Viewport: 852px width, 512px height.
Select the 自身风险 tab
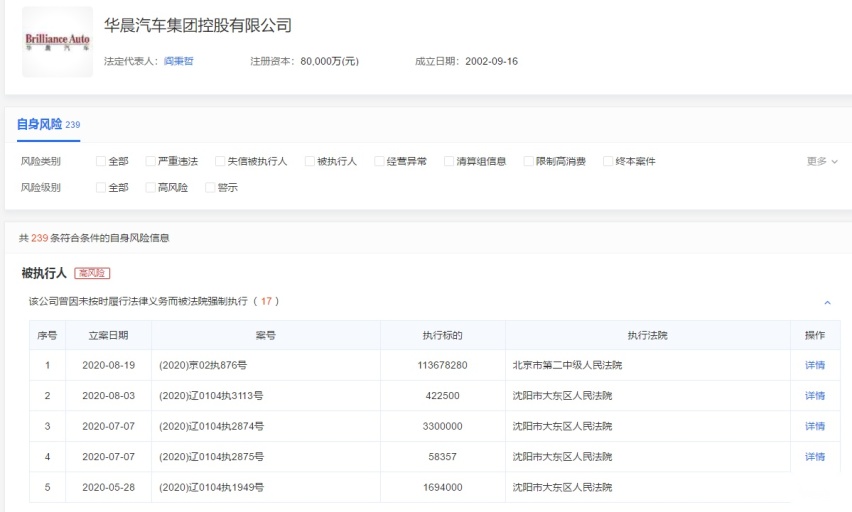click(x=48, y=124)
